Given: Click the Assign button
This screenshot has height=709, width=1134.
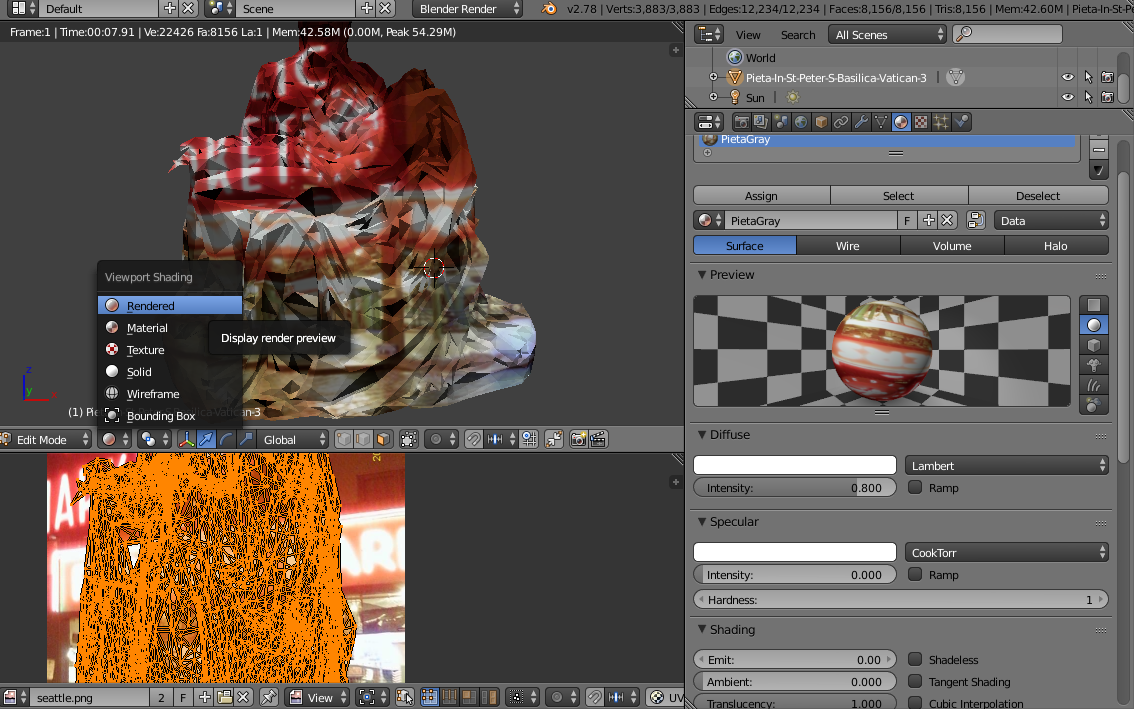Looking at the screenshot, I should (x=762, y=195).
